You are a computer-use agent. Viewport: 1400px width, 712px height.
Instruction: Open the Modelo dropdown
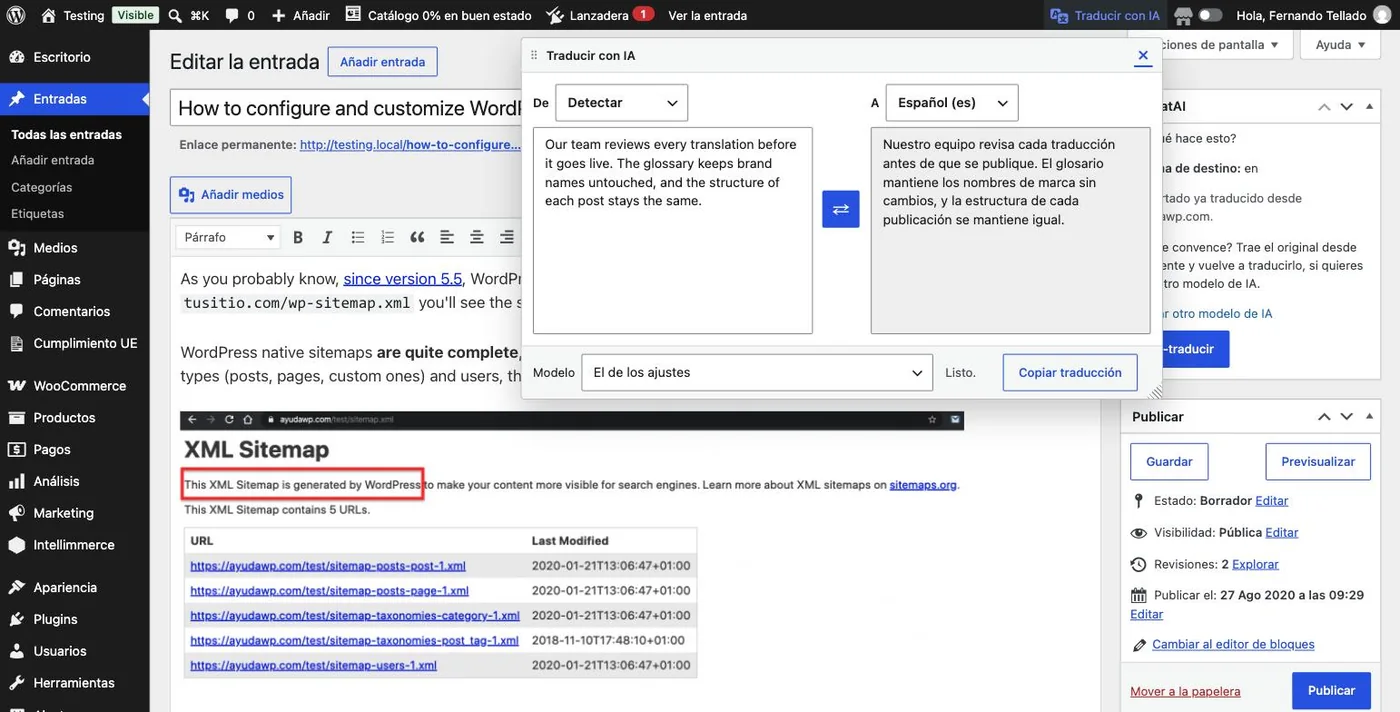757,373
